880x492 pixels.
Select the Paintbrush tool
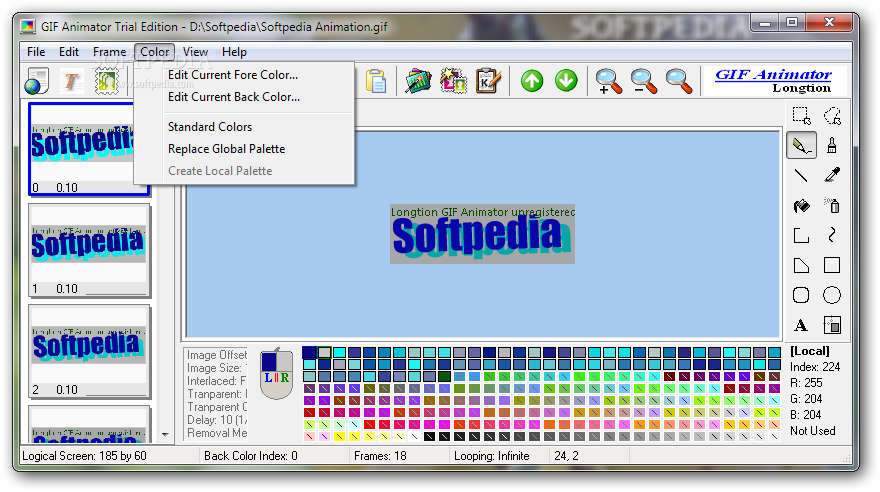coord(832,146)
